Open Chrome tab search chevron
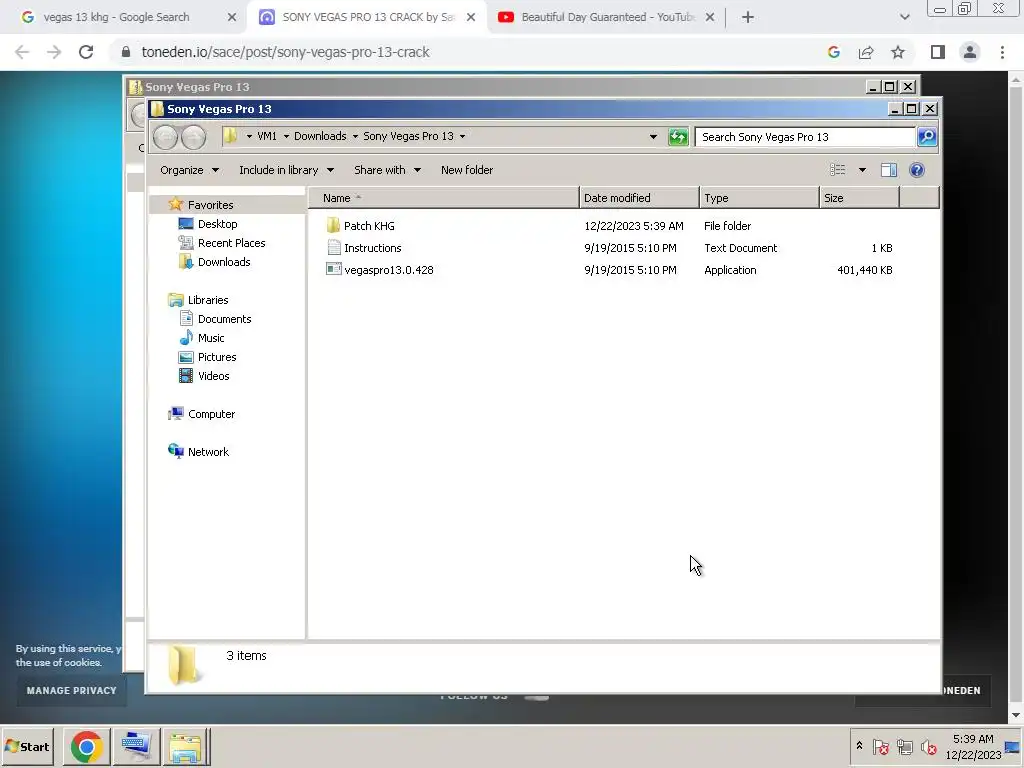This screenshot has height=768, width=1024. 904,17
